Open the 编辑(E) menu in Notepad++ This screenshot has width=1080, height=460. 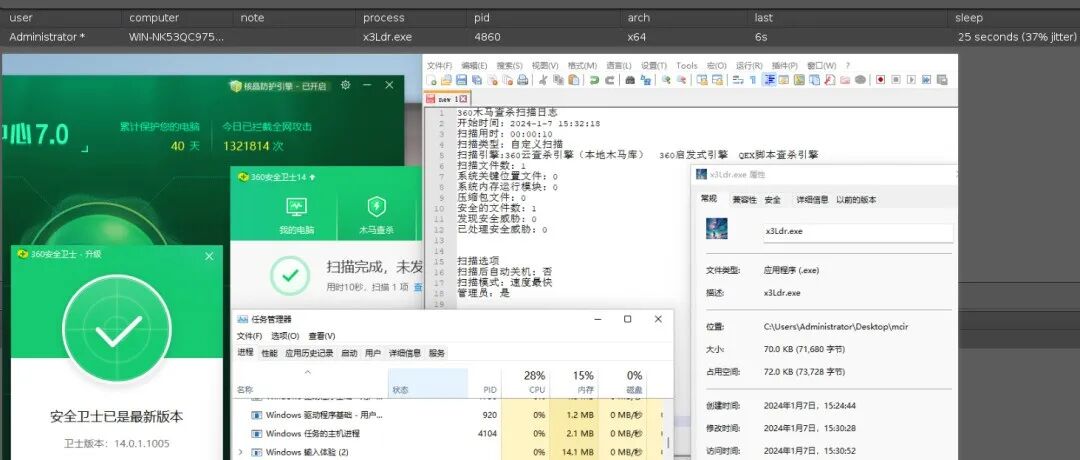tap(474, 65)
